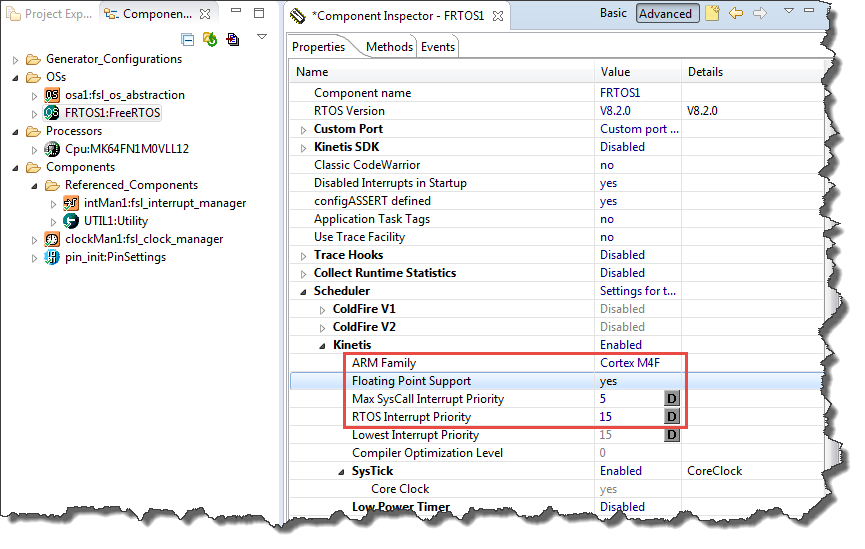Expand the Custom Port property group
This screenshot has width=865, height=549.
[304, 129]
